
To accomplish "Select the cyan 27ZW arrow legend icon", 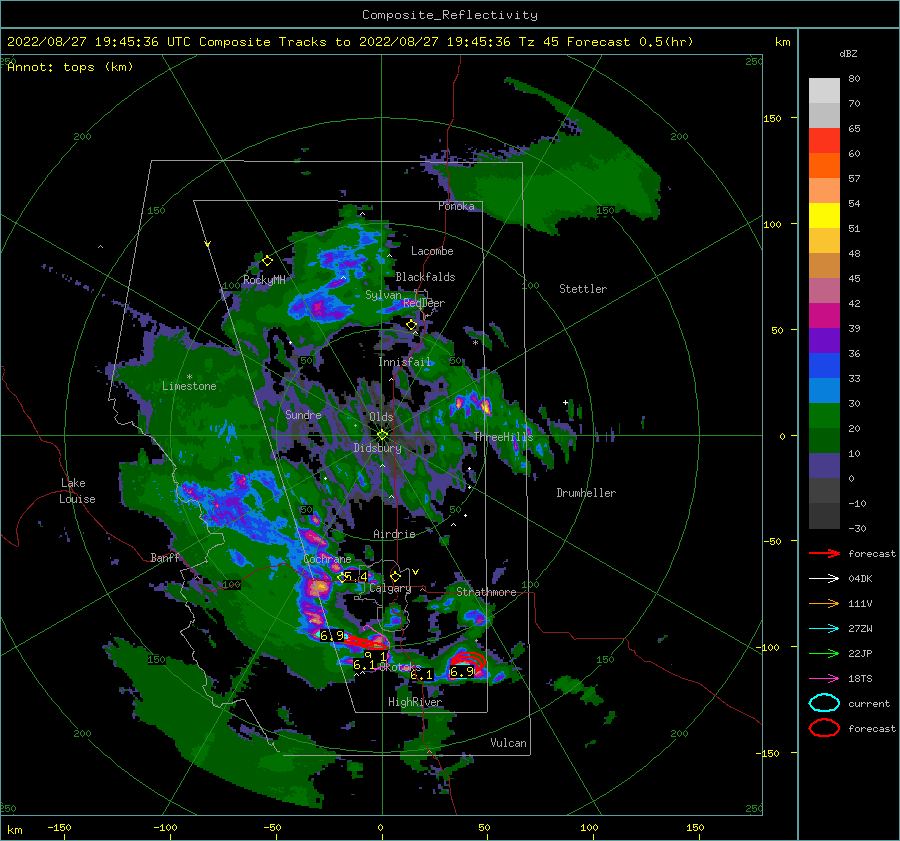I will pos(824,629).
